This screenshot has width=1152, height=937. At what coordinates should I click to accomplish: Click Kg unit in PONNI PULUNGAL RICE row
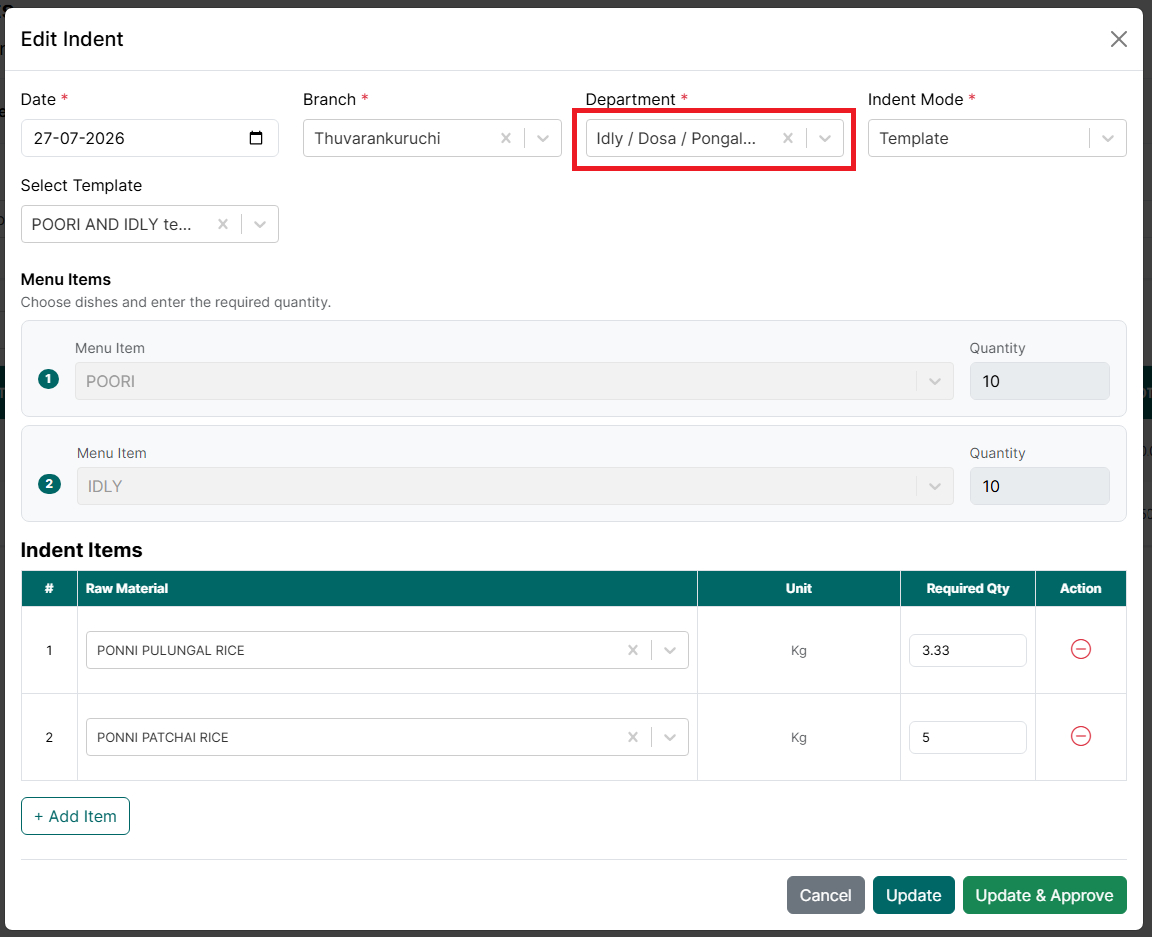(x=799, y=650)
